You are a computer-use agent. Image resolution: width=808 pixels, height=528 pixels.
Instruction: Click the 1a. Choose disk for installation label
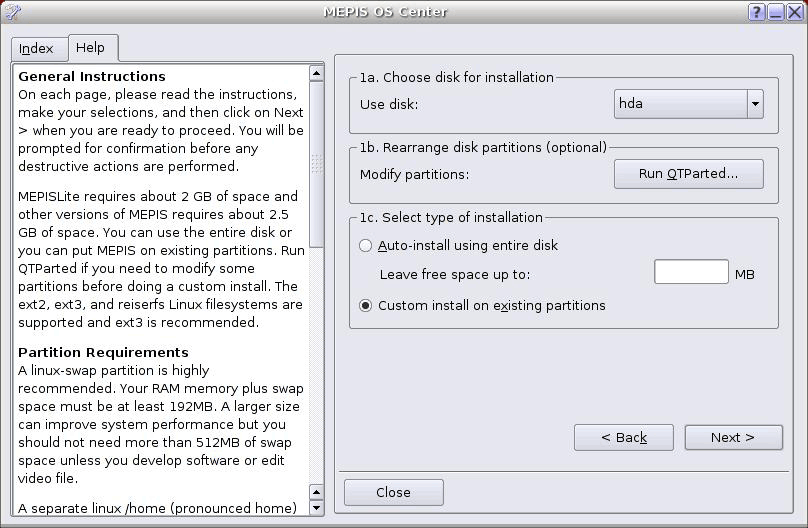coord(457,77)
